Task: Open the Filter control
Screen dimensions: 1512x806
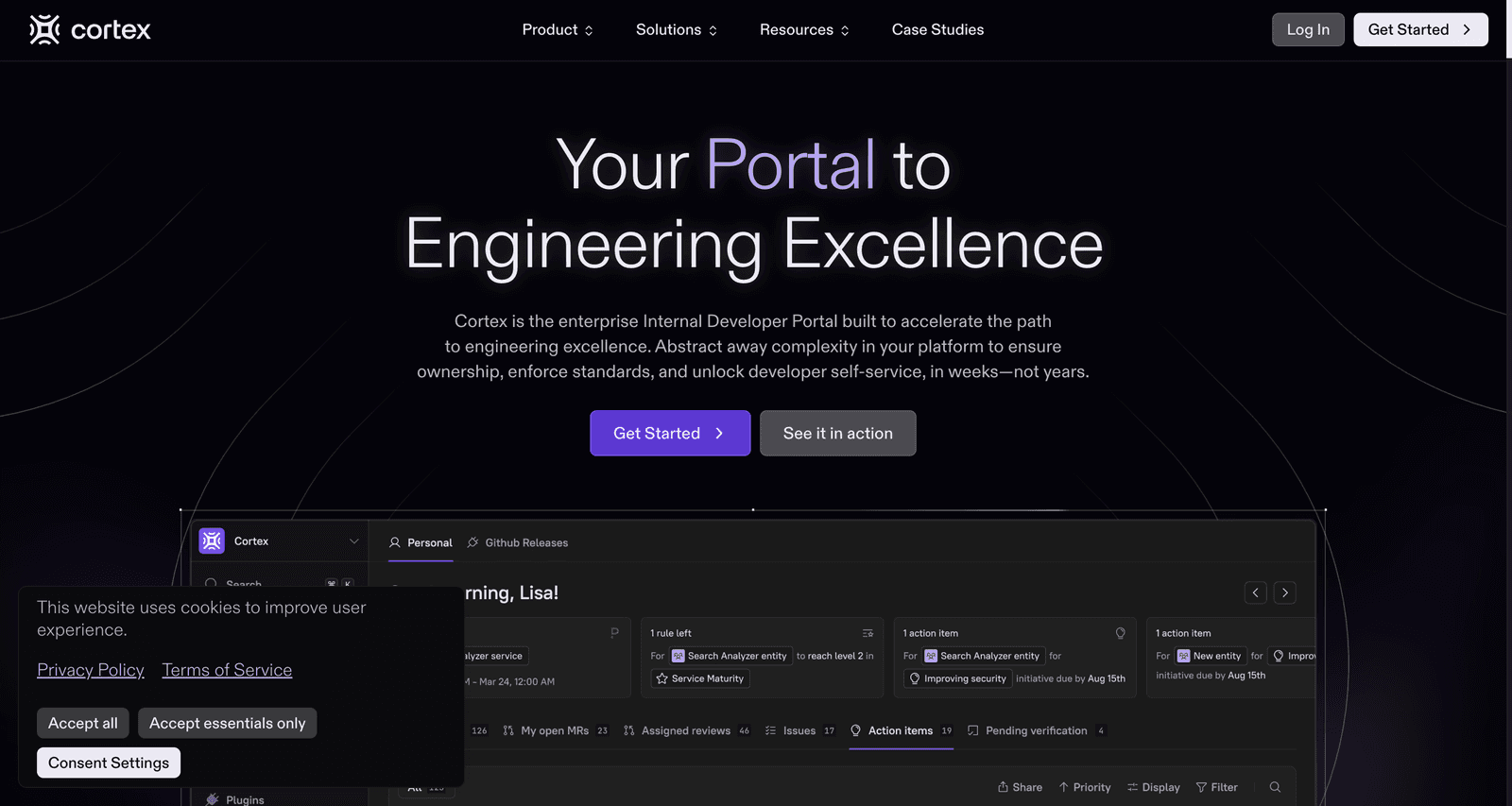Action: click(x=1216, y=787)
